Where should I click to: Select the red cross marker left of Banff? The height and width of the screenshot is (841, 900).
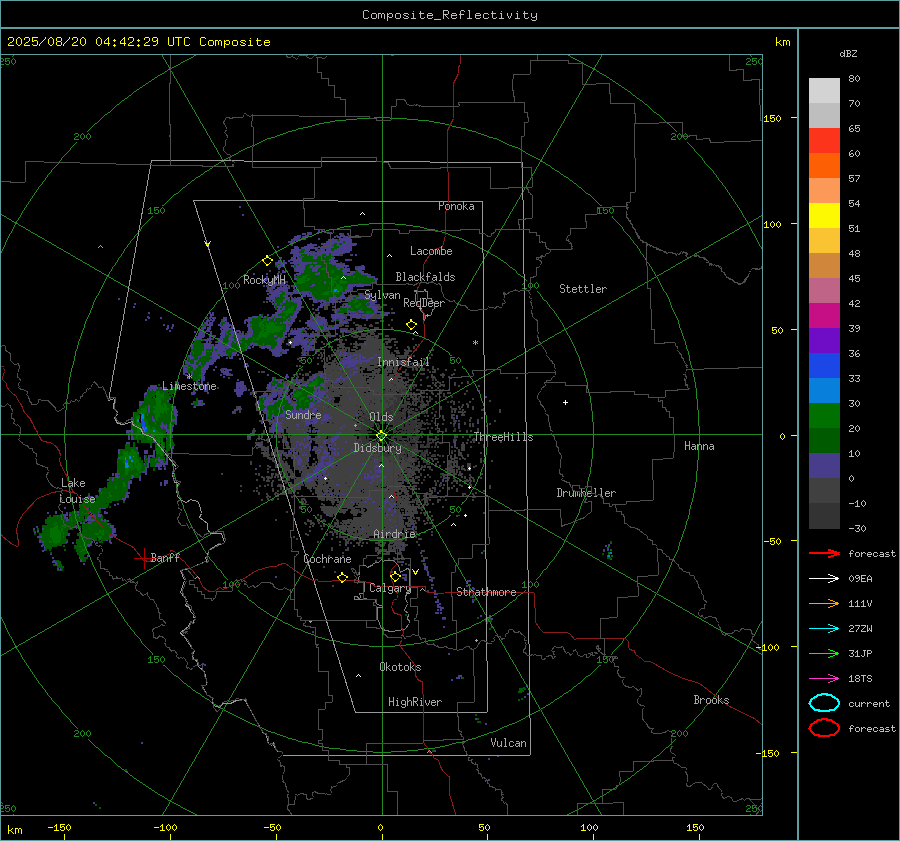(x=142, y=558)
